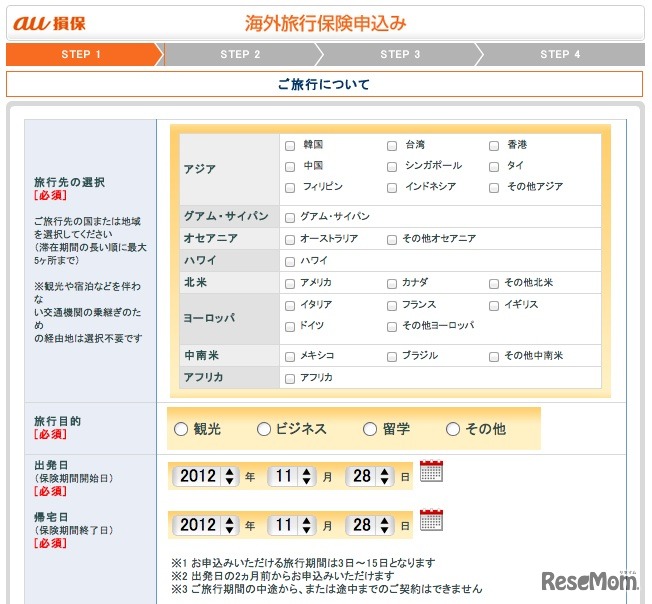Check the メキシコ checkbox

(x=290, y=357)
